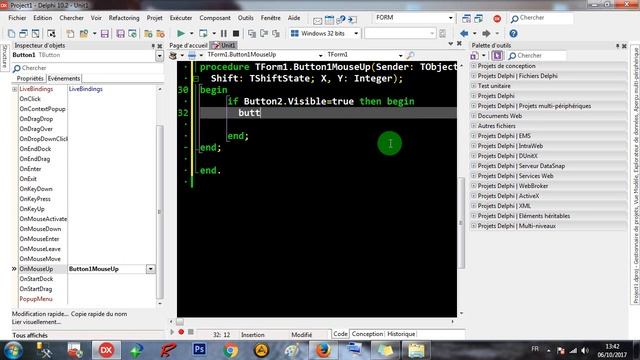The height and width of the screenshot is (360, 640).
Task: Open the Button1 TButton component selector dropdown
Action: click(159, 56)
